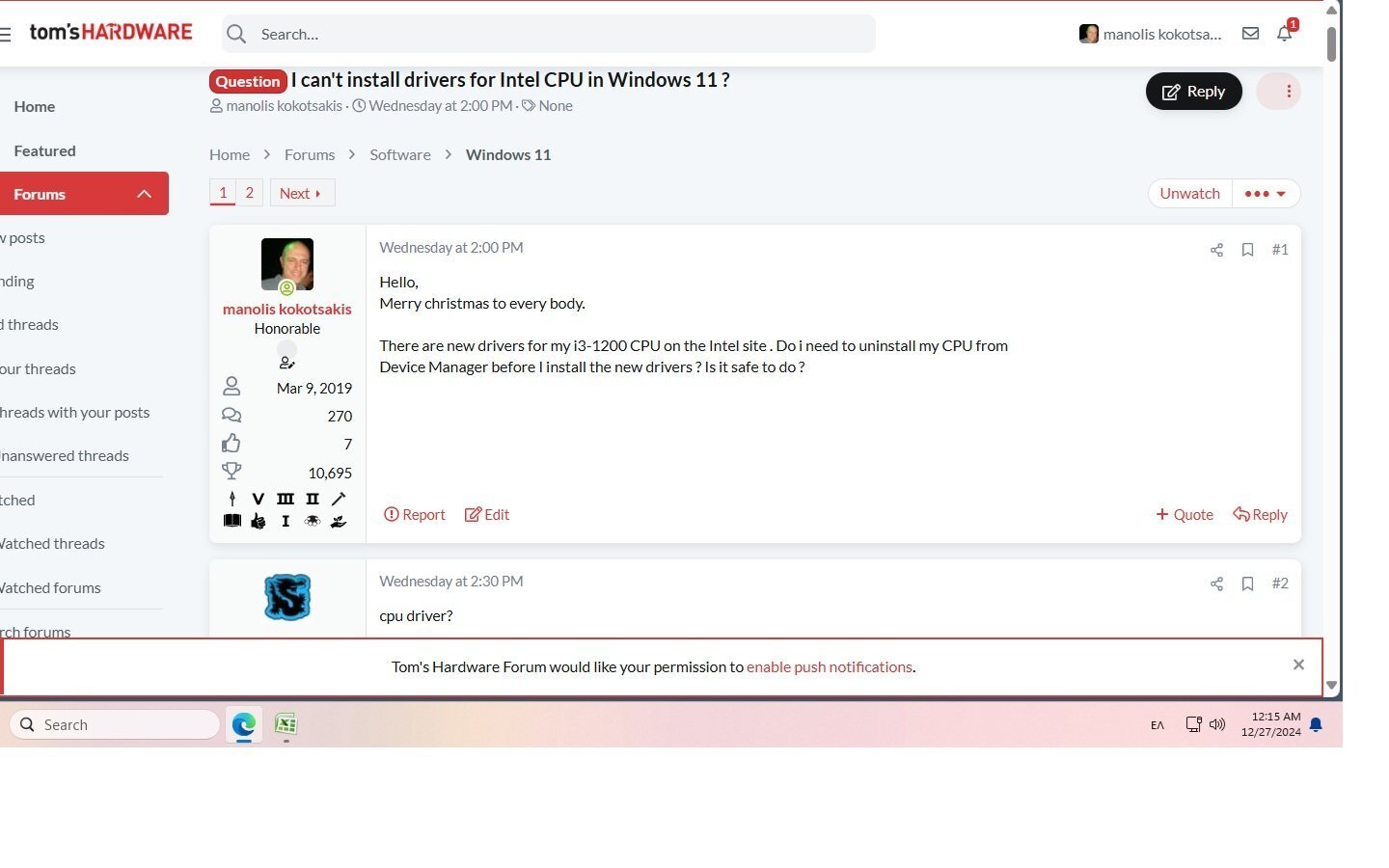
Task: Click Unwatch to stop watching this thread
Action: pyautogui.click(x=1189, y=193)
